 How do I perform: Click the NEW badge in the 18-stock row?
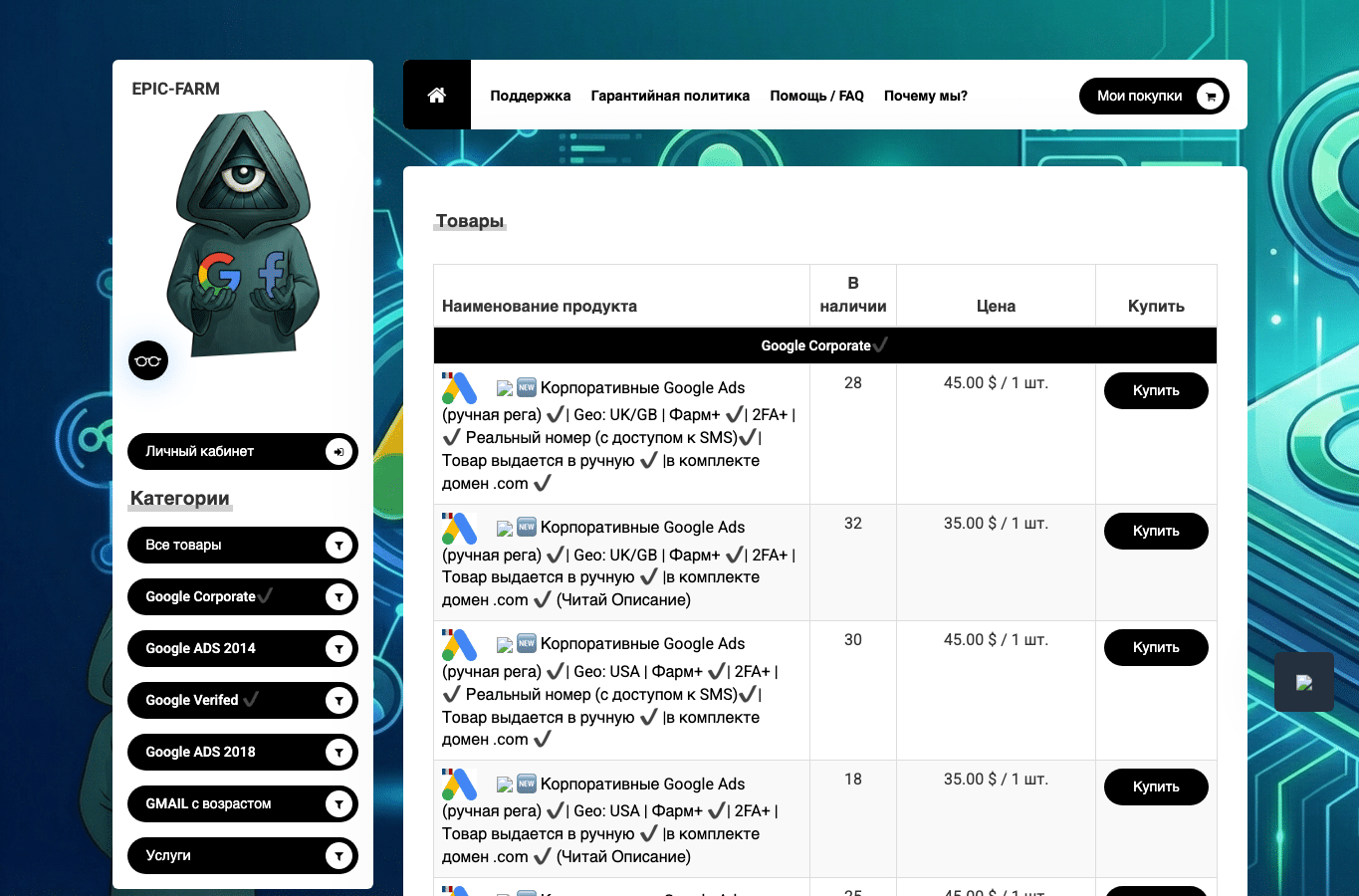point(527,784)
